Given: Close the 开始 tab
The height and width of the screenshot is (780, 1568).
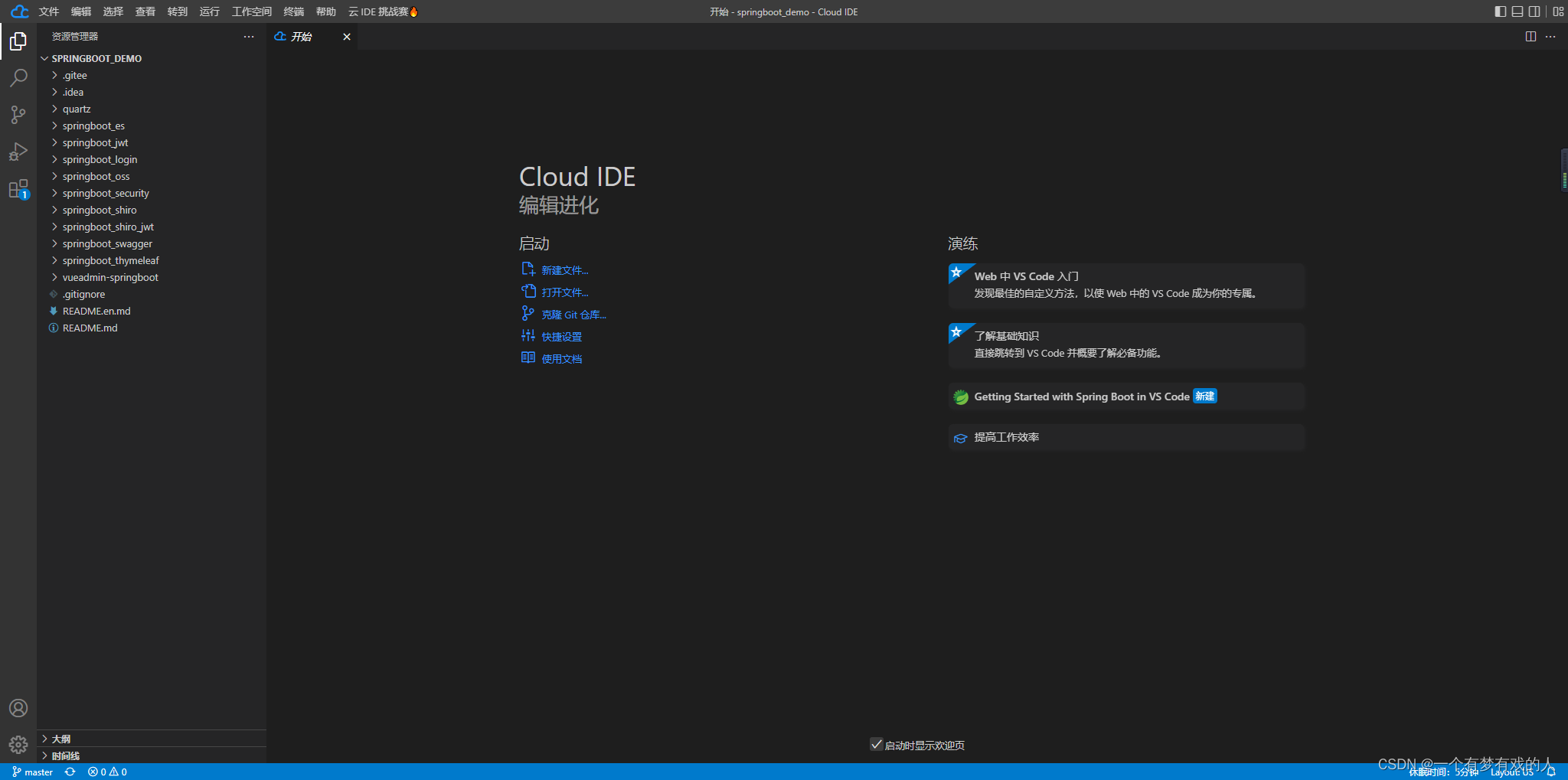Looking at the screenshot, I should point(347,37).
